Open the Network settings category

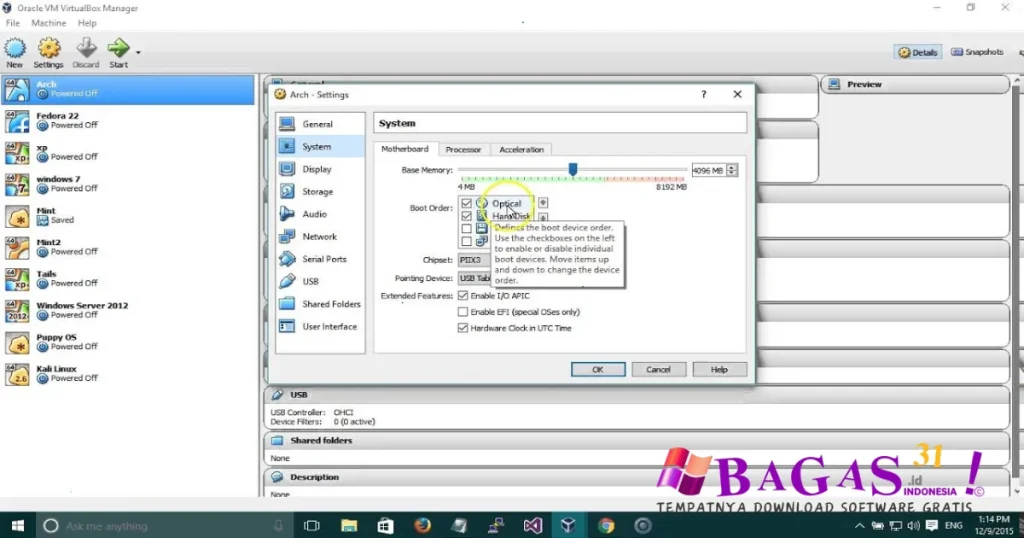point(320,236)
